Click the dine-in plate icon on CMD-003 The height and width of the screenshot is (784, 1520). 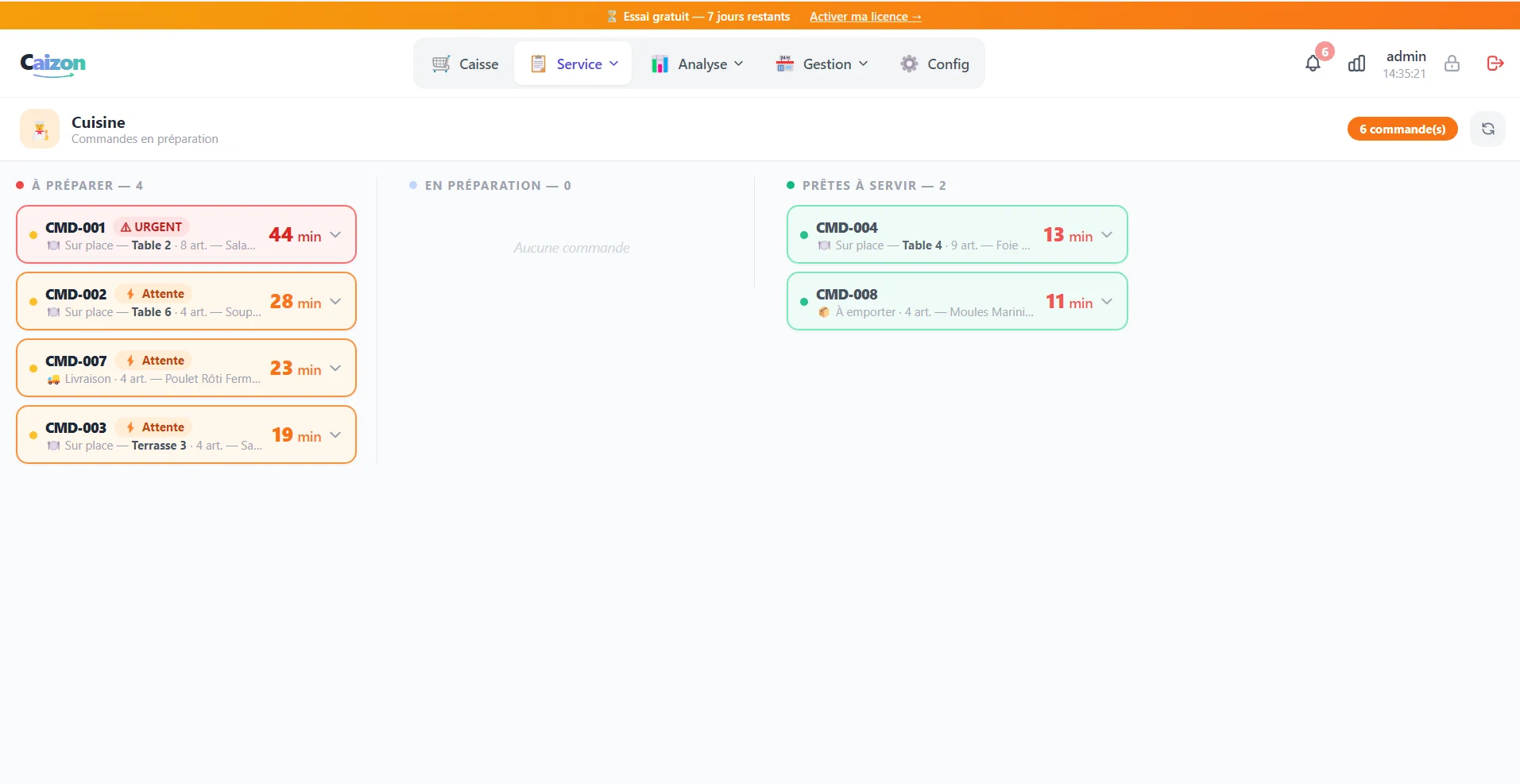point(53,446)
